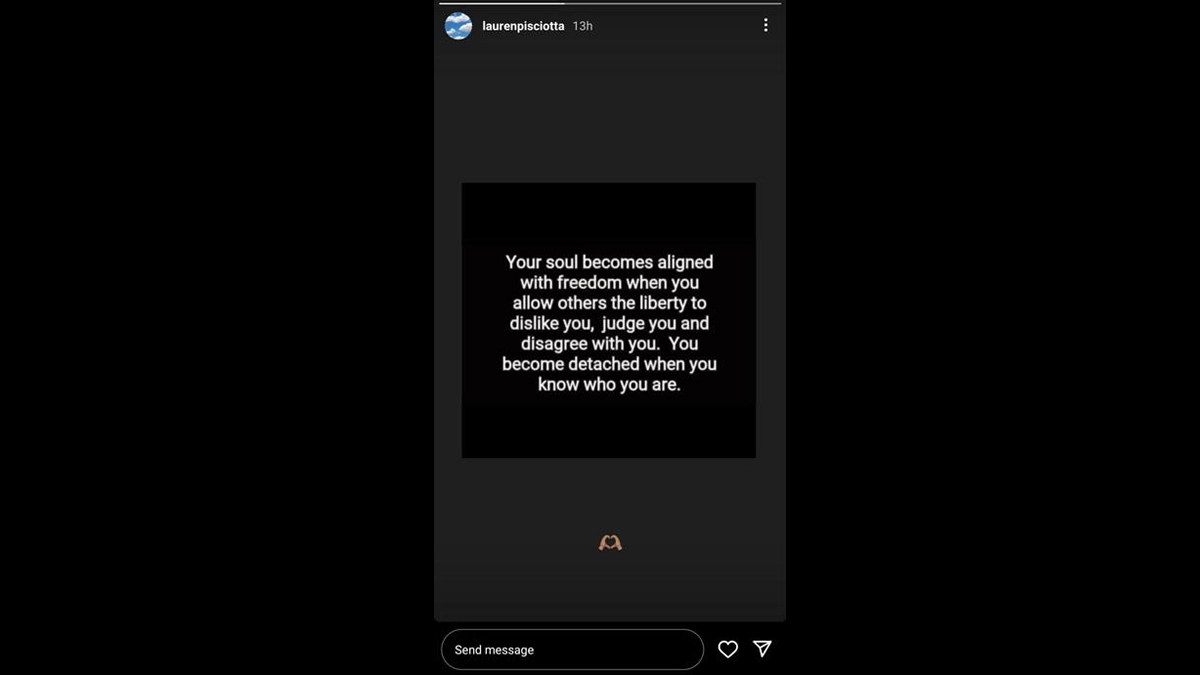
Task: Click the line "allow others the liberty to"
Action: tap(609, 303)
